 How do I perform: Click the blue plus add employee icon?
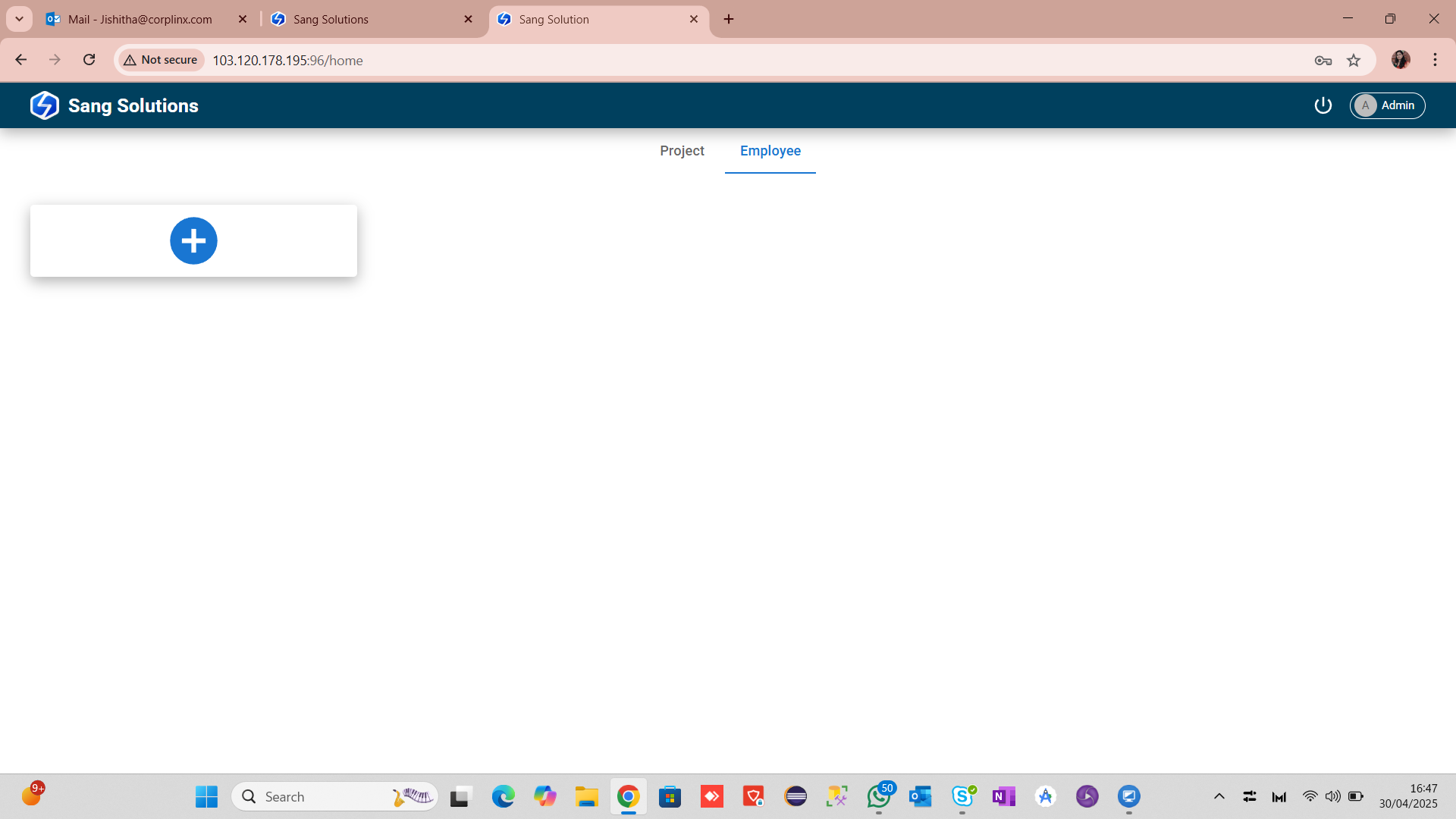(193, 241)
